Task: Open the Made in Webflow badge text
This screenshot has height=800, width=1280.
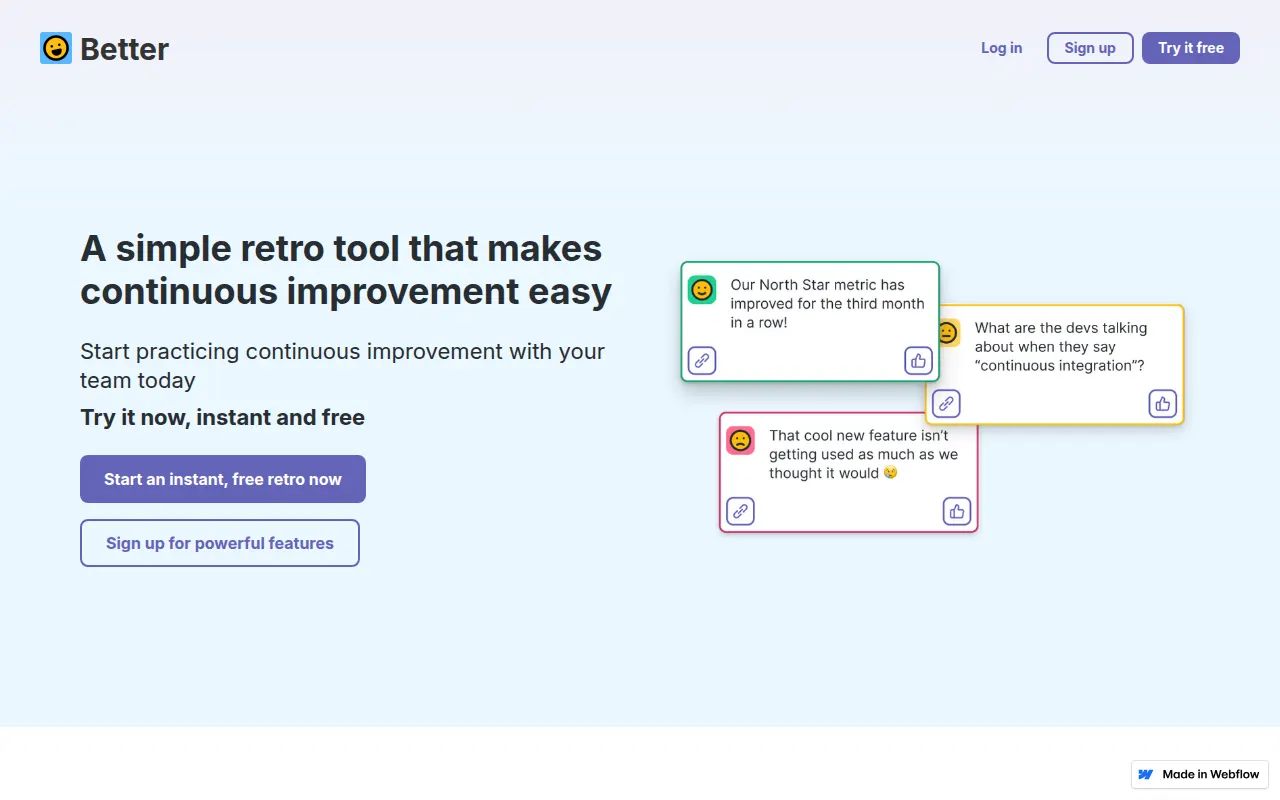Action: [1211, 774]
